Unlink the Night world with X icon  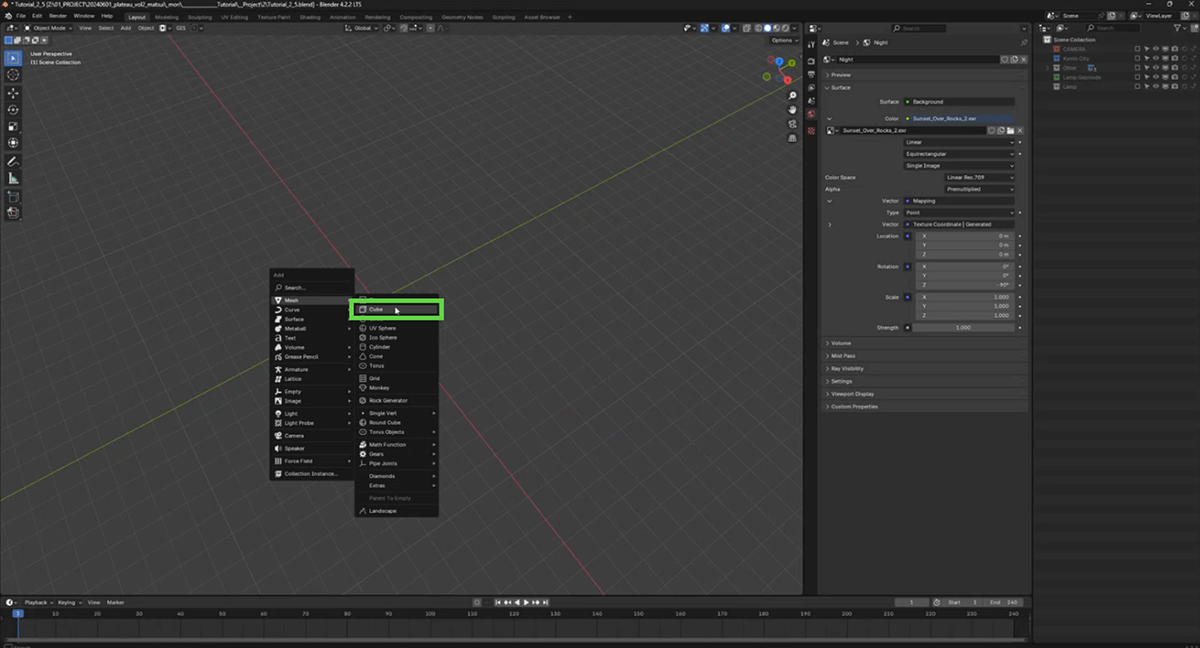coord(1022,59)
